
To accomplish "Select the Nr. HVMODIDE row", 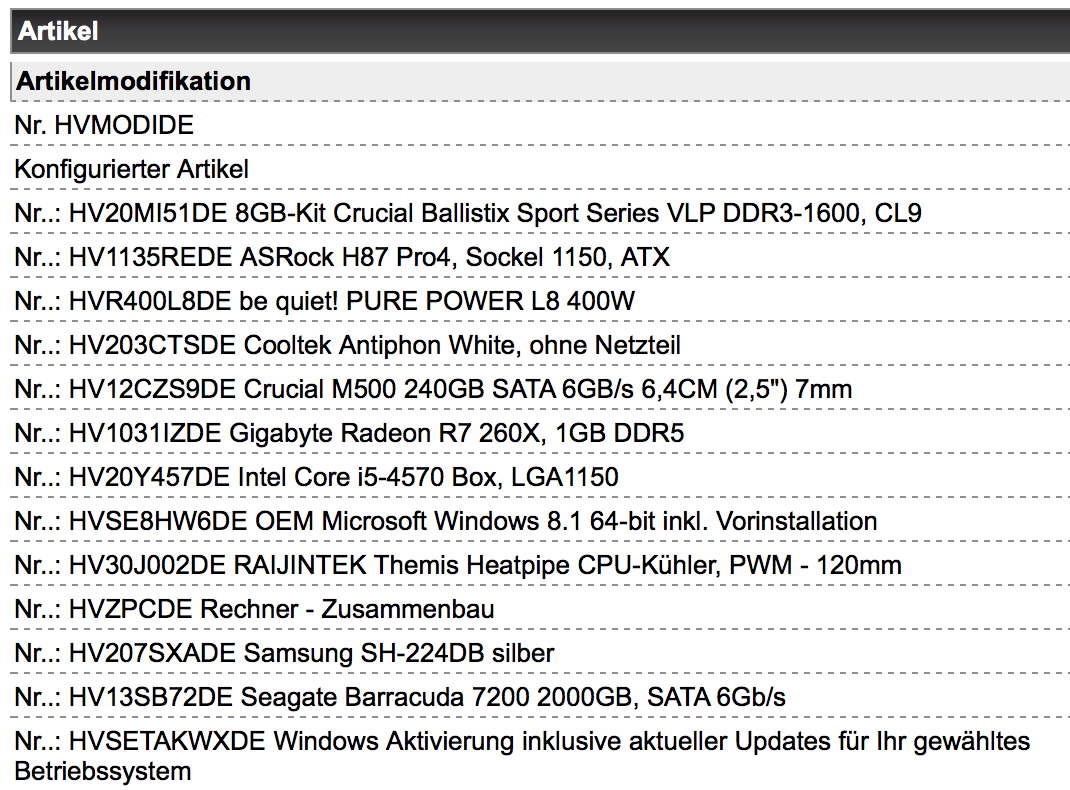I will (104, 125).
